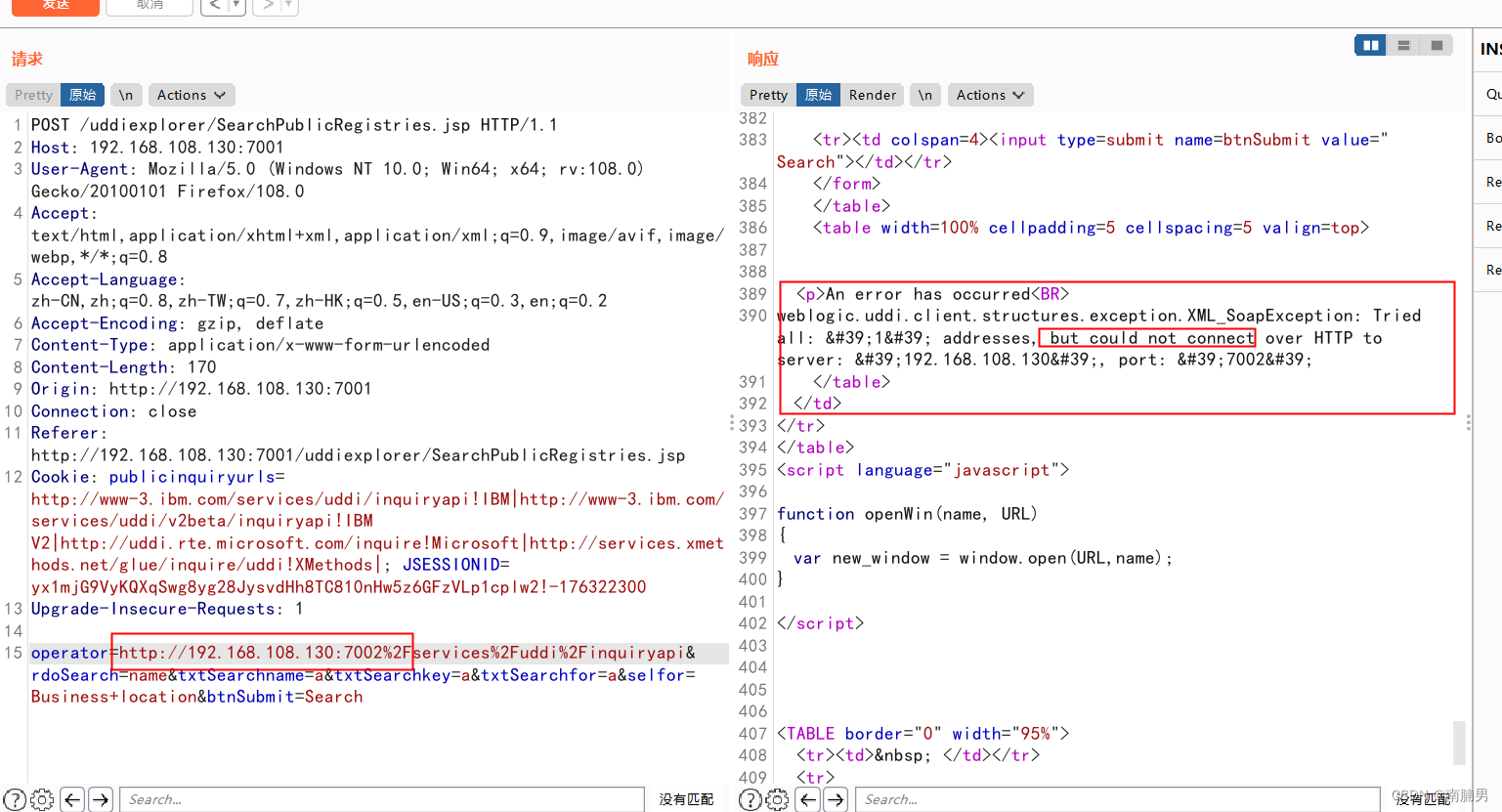
Task: Switch to top-bottom layout view
Action: [1403, 45]
